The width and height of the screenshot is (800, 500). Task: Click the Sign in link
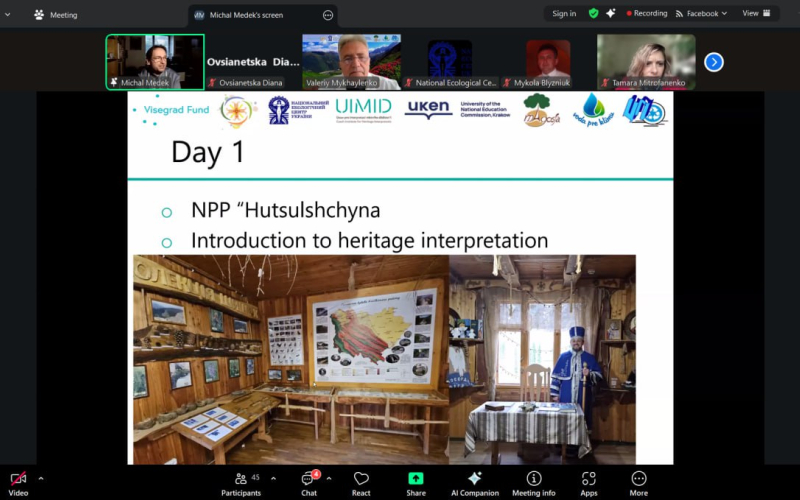tap(564, 14)
